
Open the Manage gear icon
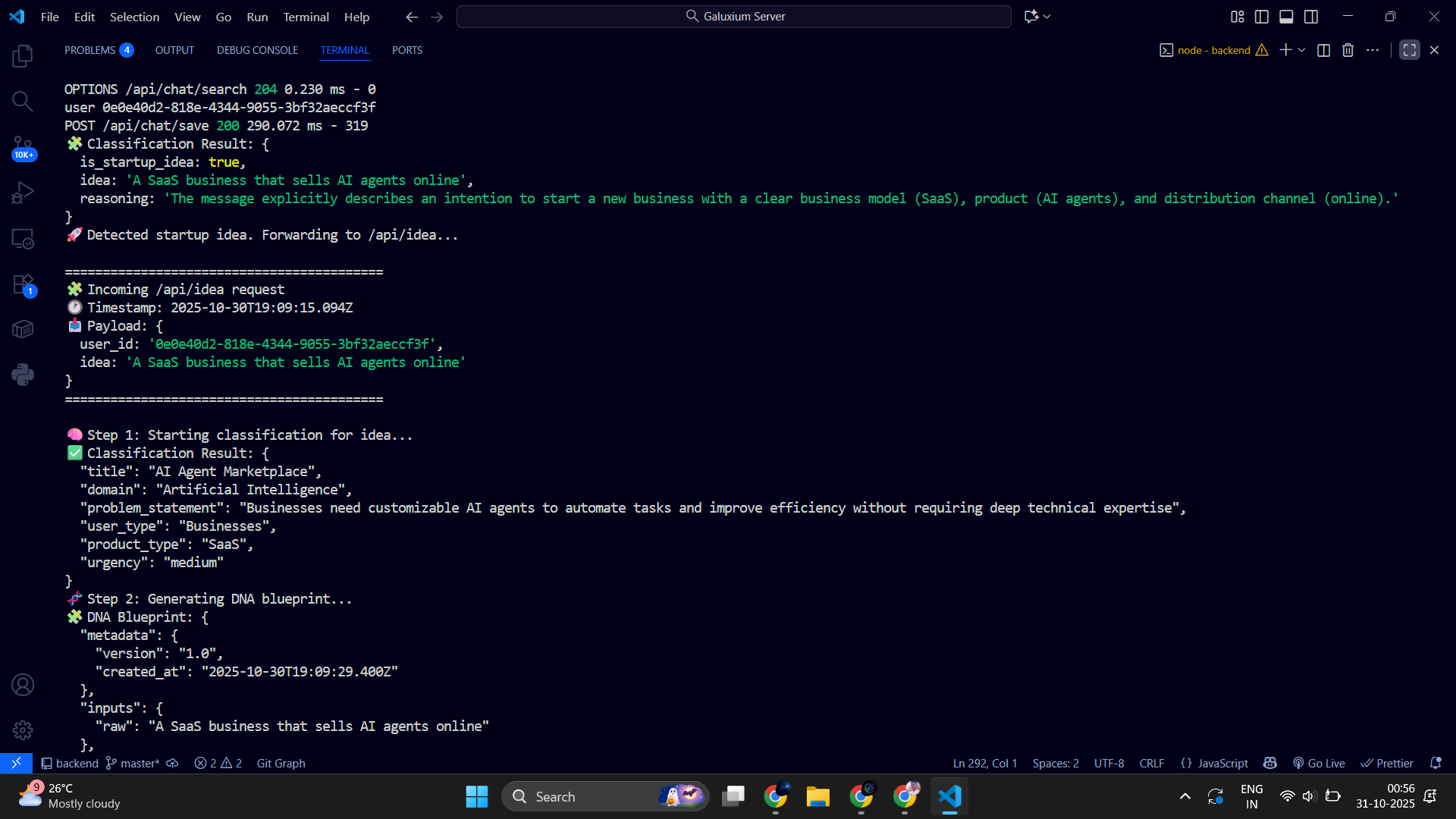[23, 730]
